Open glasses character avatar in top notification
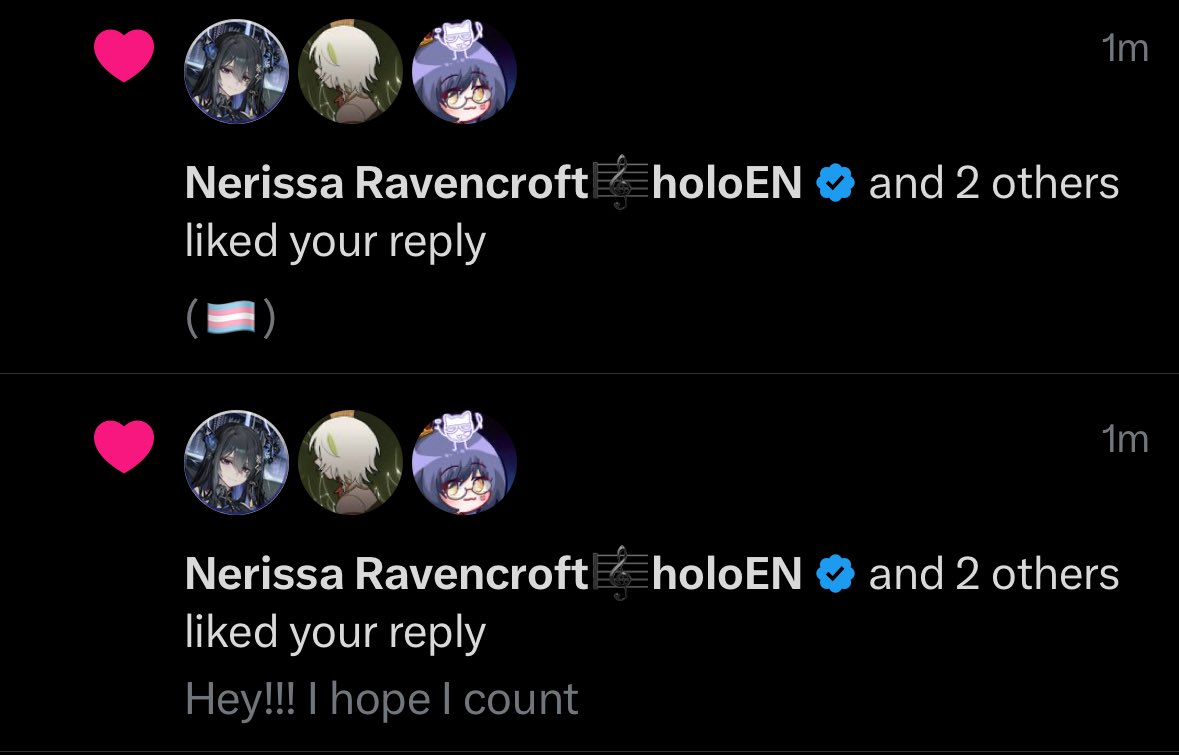Screen dimensions: 1179x755 pos(464,71)
